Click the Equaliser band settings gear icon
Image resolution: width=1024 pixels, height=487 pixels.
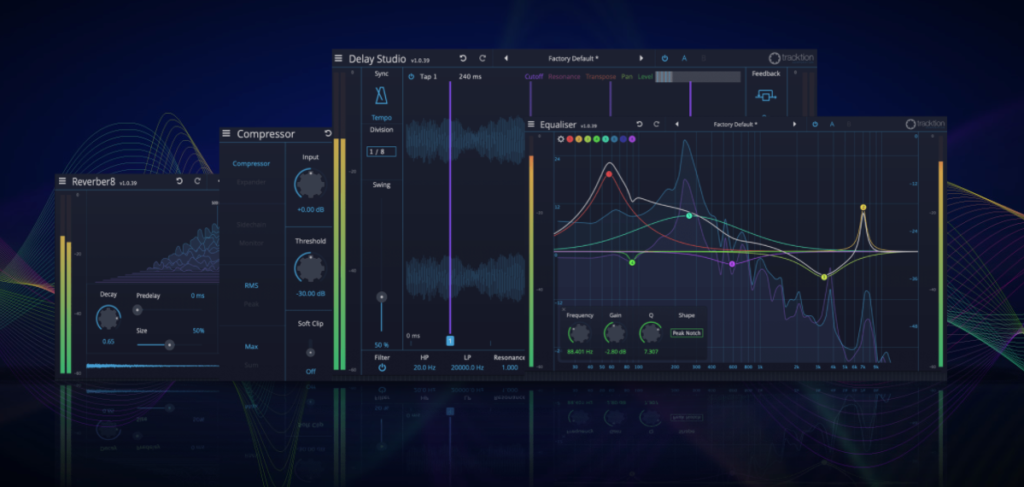(560, 139)
